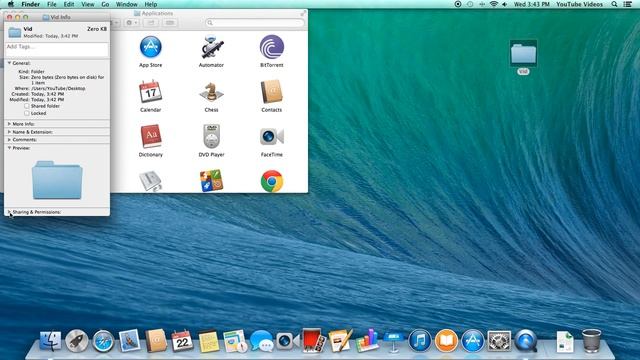640x360 pixels.
Task: Select the Vid folder on the desktop
Action: pyautogui.click(x=523, y=54)
